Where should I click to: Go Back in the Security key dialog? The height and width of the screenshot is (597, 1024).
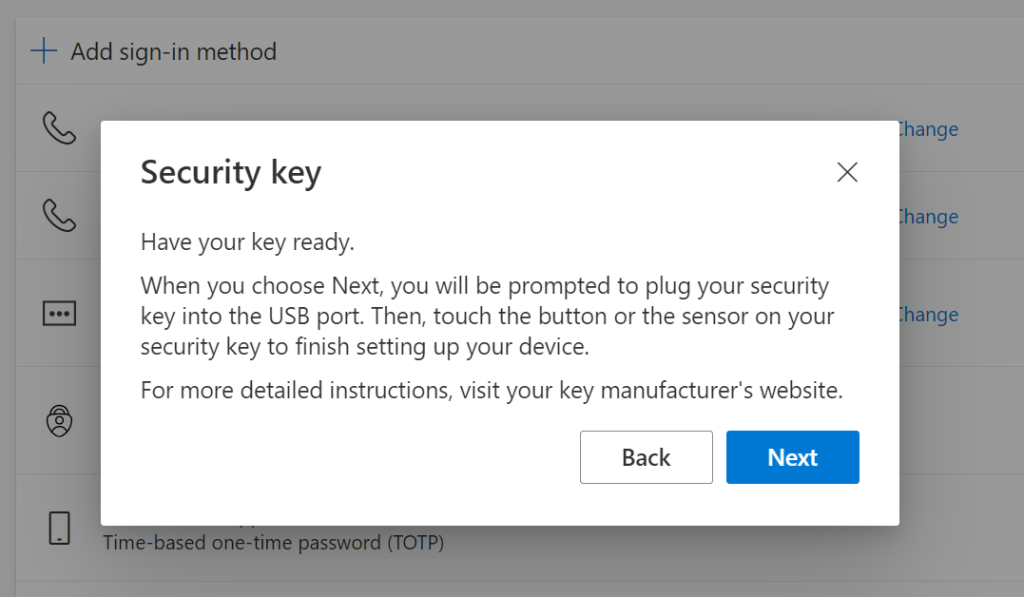[x=646, y=457]
